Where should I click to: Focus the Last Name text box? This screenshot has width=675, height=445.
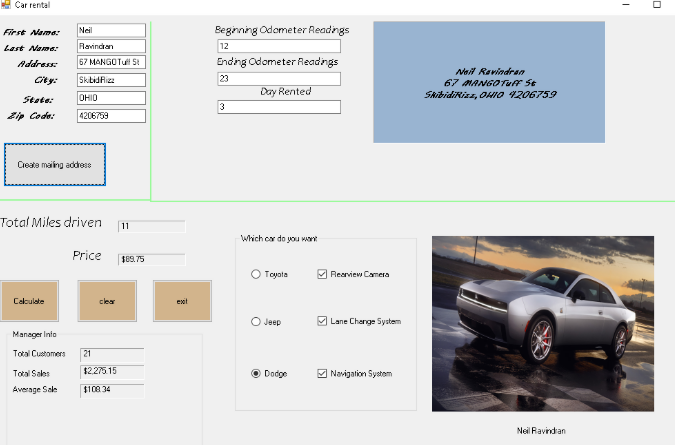pyautogui.click(x=111, y=47)
